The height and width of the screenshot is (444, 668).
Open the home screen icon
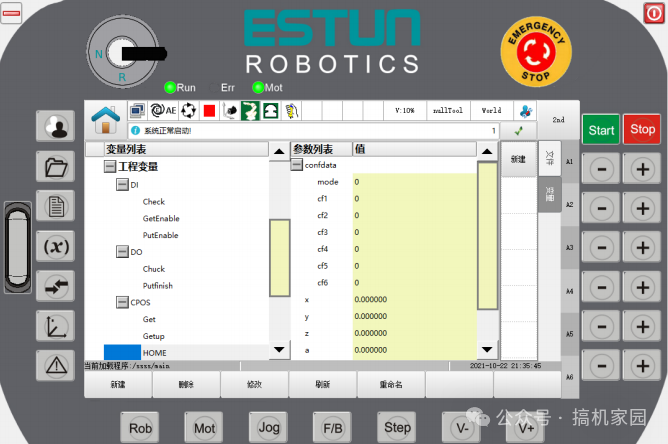coord(106,119)
